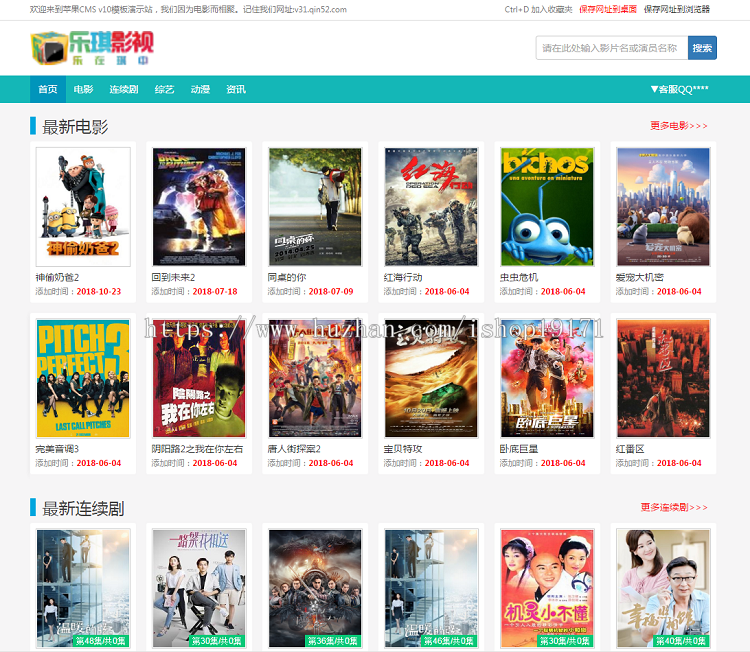The height and width of the screenshot is (652, 750).
Task: Open the drama poster marked 第40集
Action: [x=663, y=588]
